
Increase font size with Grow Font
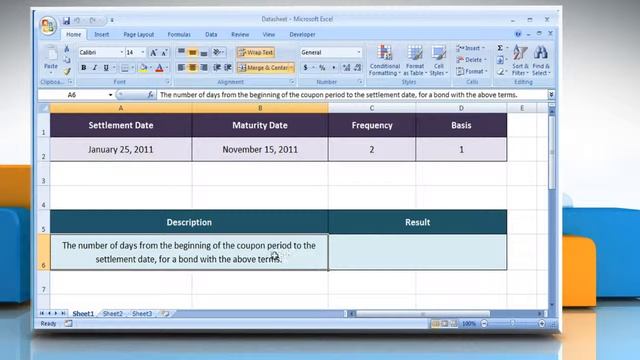(x=153, y=53)
